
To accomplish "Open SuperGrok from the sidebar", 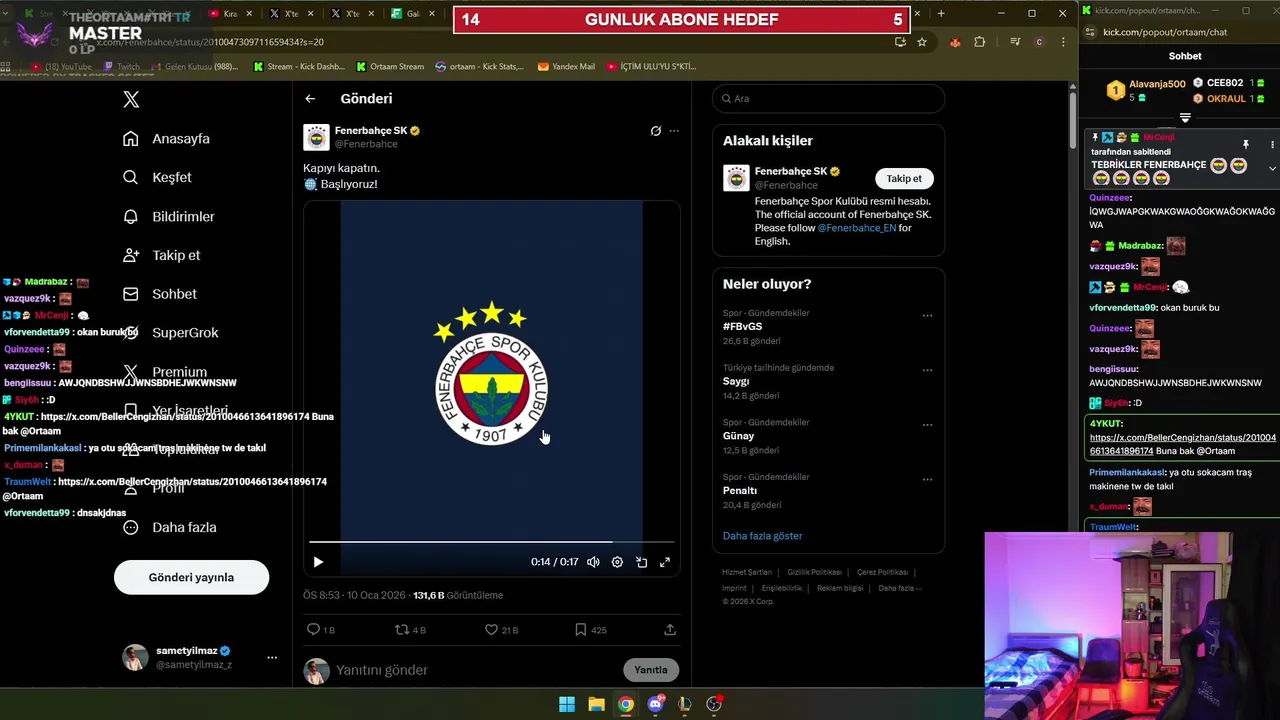I will [x=171, y=333].
